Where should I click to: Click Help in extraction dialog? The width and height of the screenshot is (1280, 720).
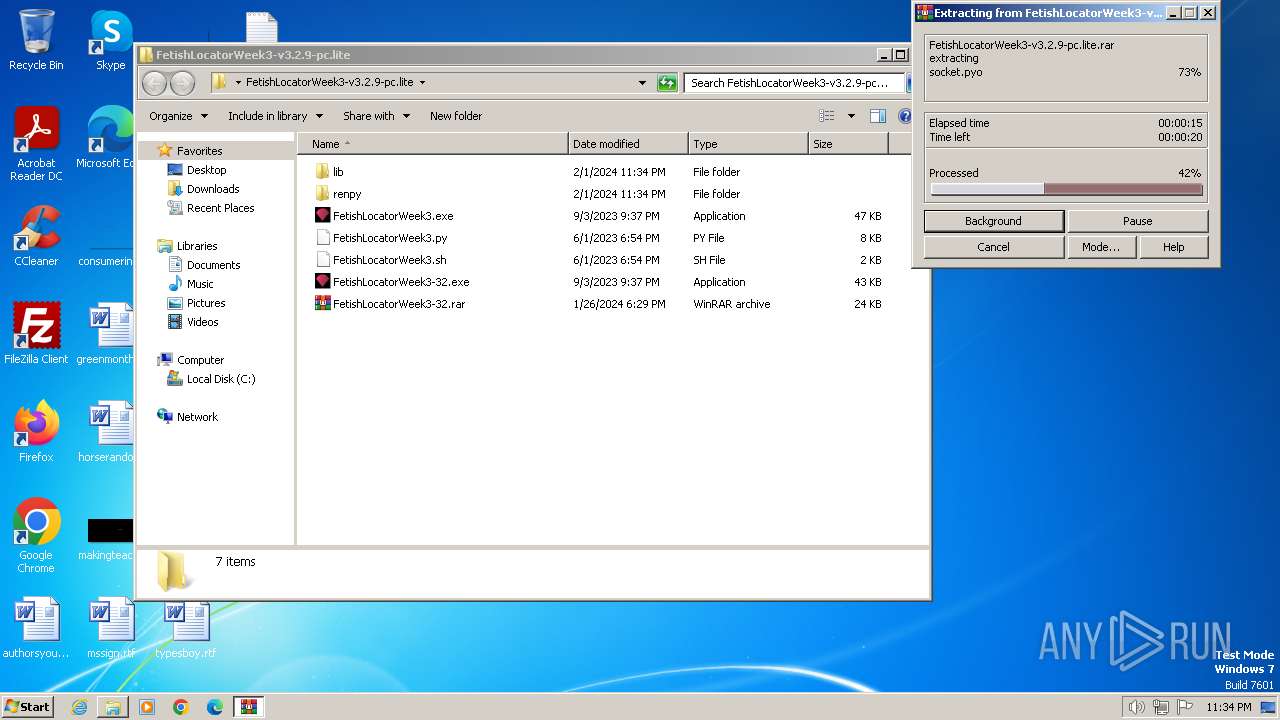[1174, 247]
